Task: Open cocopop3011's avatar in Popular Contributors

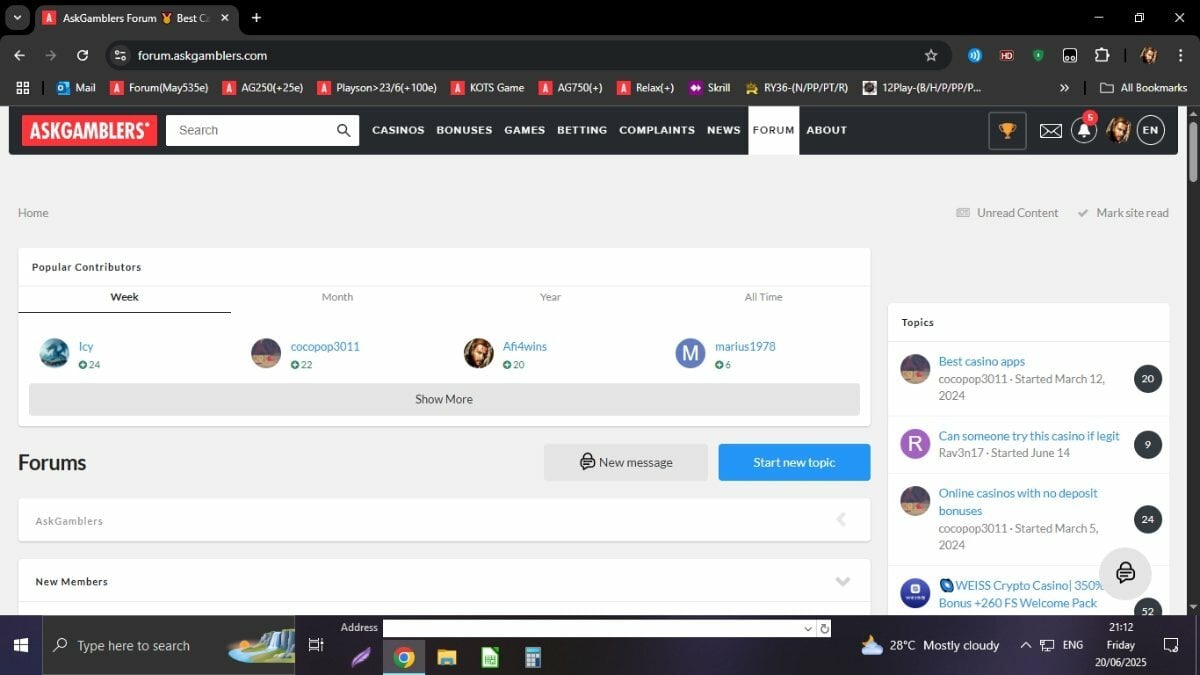Action: coord(266,353)
